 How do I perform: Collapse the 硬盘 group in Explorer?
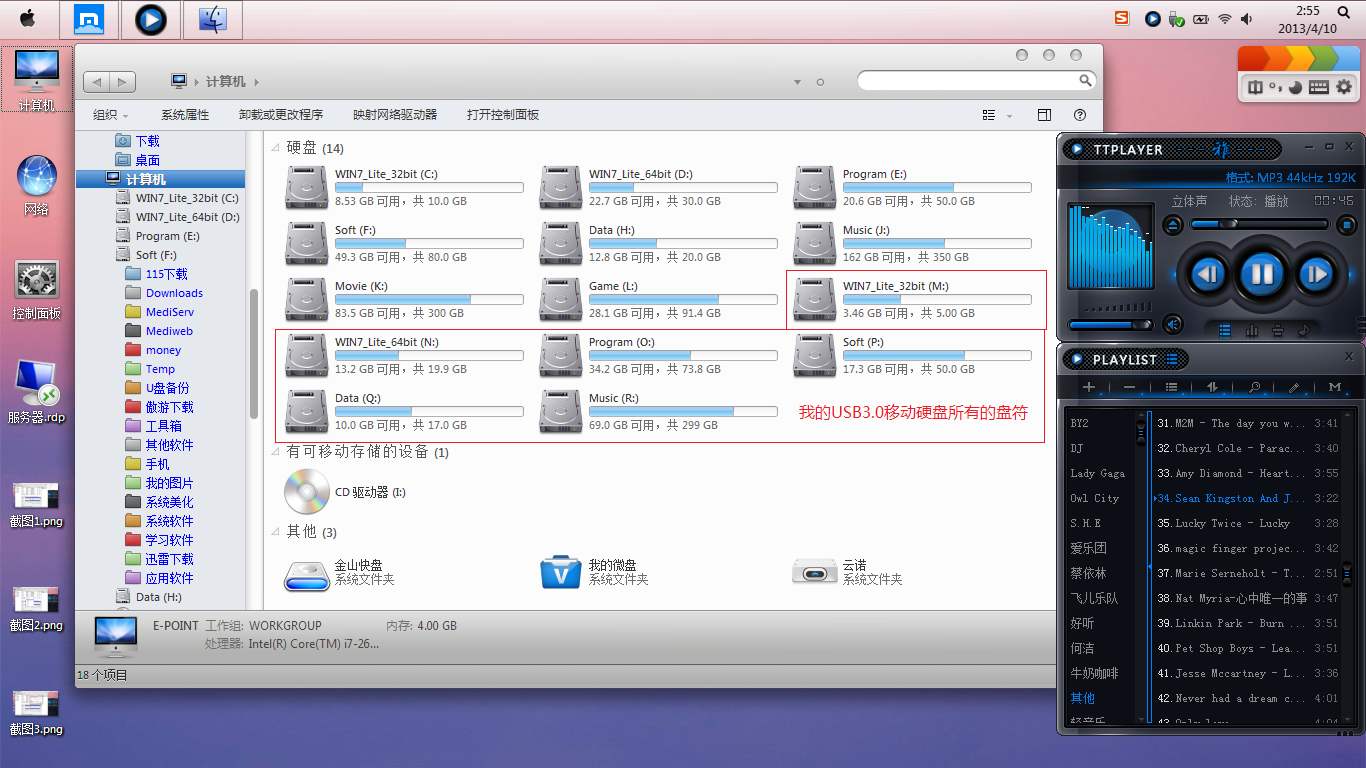point(276,148)
